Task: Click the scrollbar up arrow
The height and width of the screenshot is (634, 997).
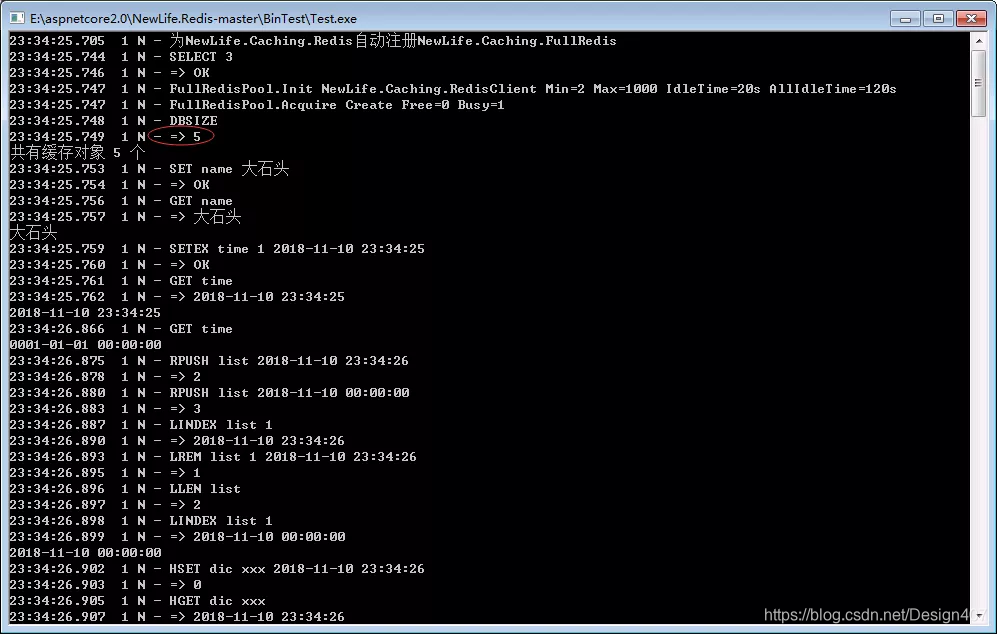Action: (979, 41)
